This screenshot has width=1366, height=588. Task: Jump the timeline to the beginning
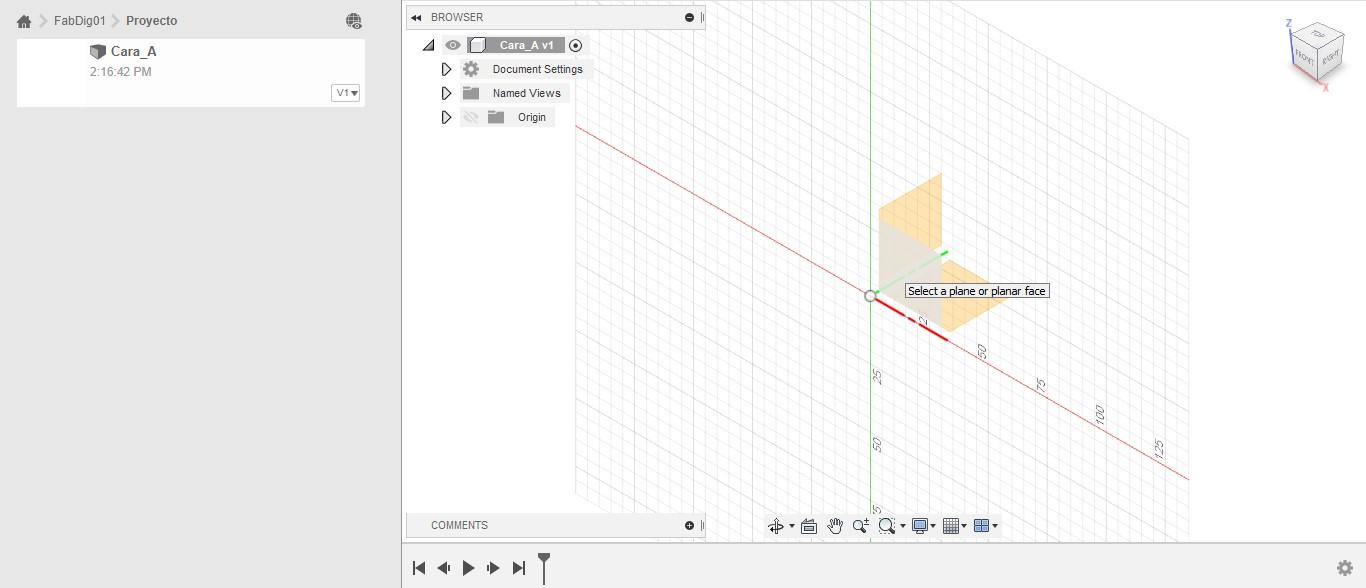[x=419, y=568]
